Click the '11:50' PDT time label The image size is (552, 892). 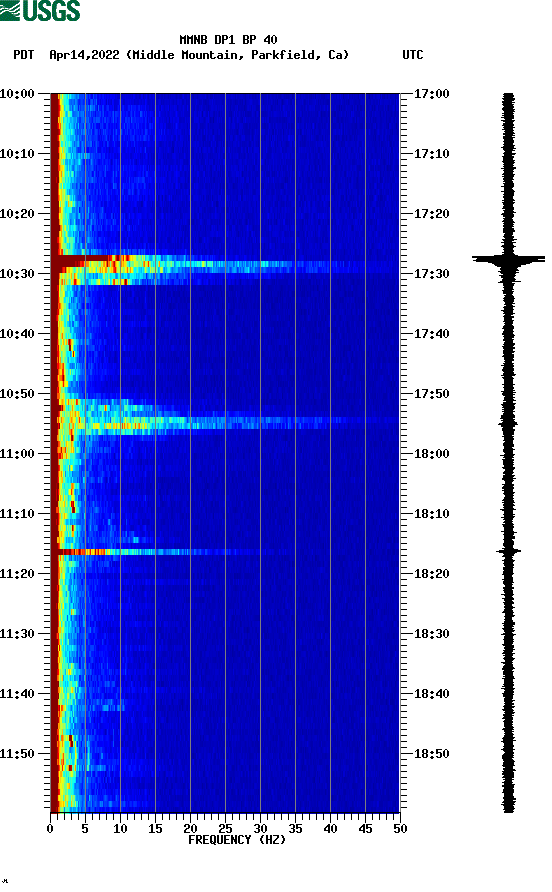[x=17, y=754]
